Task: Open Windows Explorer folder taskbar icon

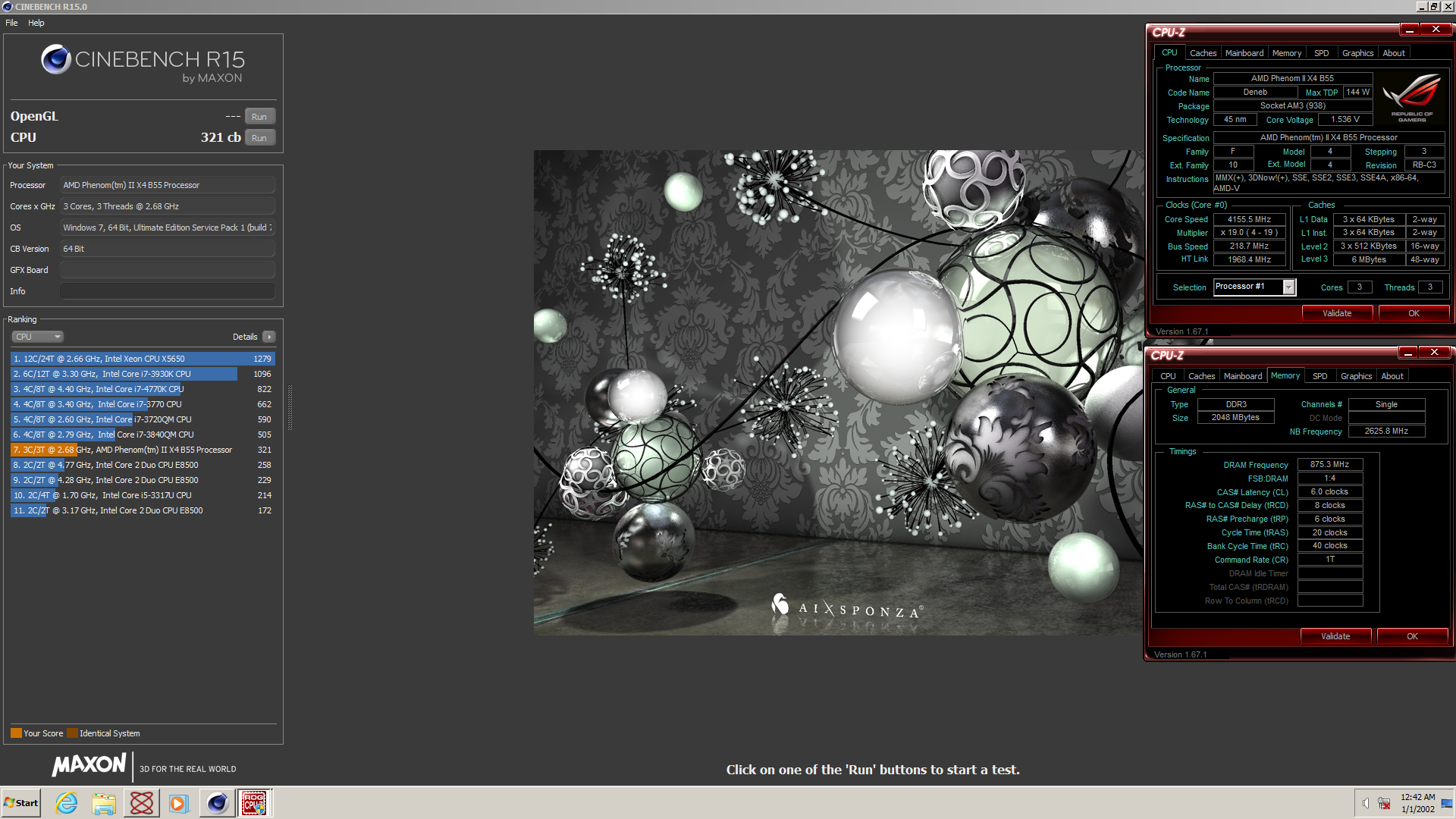Action: click(104, 803)
